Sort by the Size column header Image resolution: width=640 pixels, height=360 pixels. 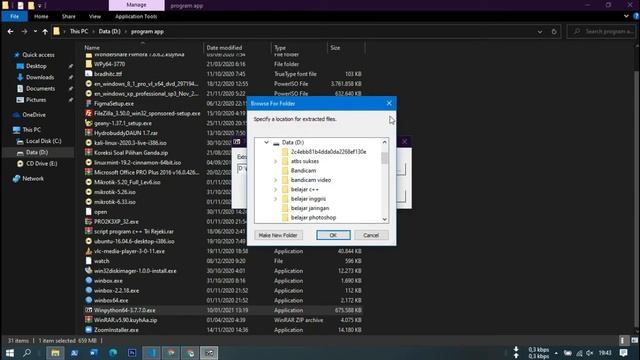point(335,48)
